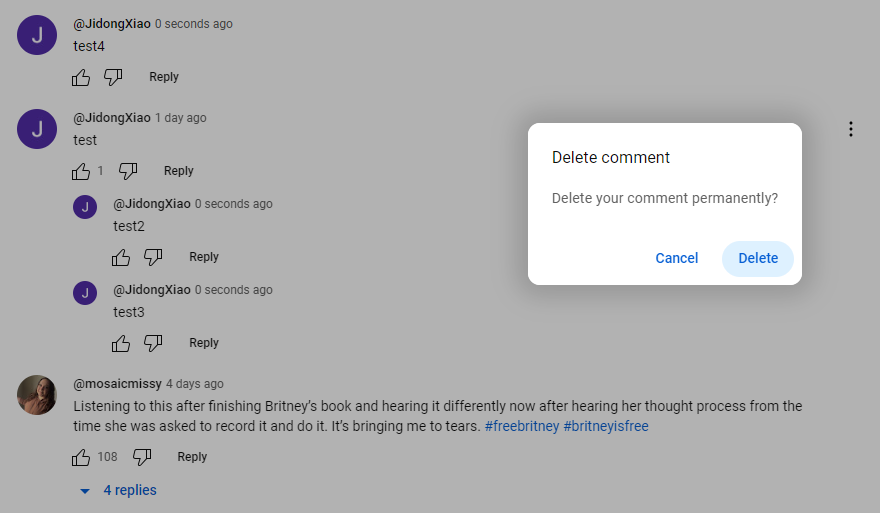Dislike the mosaicmissy comment

142,457
